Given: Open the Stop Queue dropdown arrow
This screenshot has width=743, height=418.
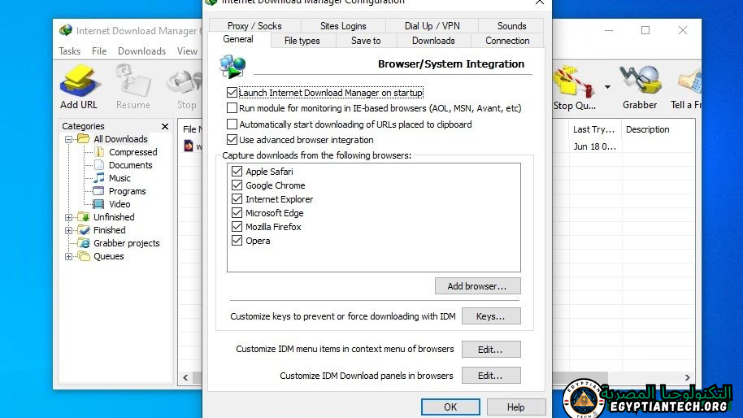Looking at the screenshot, I should (606, 87).
